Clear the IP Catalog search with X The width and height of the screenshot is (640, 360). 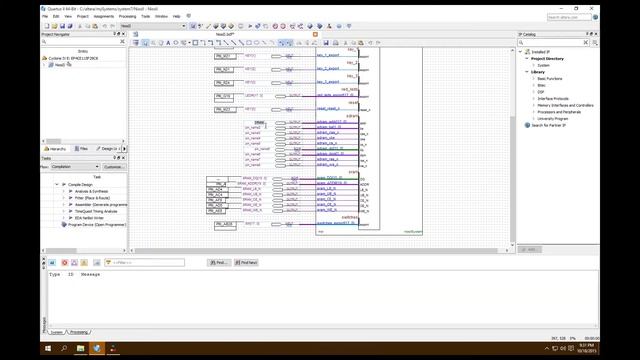[586, 42]
